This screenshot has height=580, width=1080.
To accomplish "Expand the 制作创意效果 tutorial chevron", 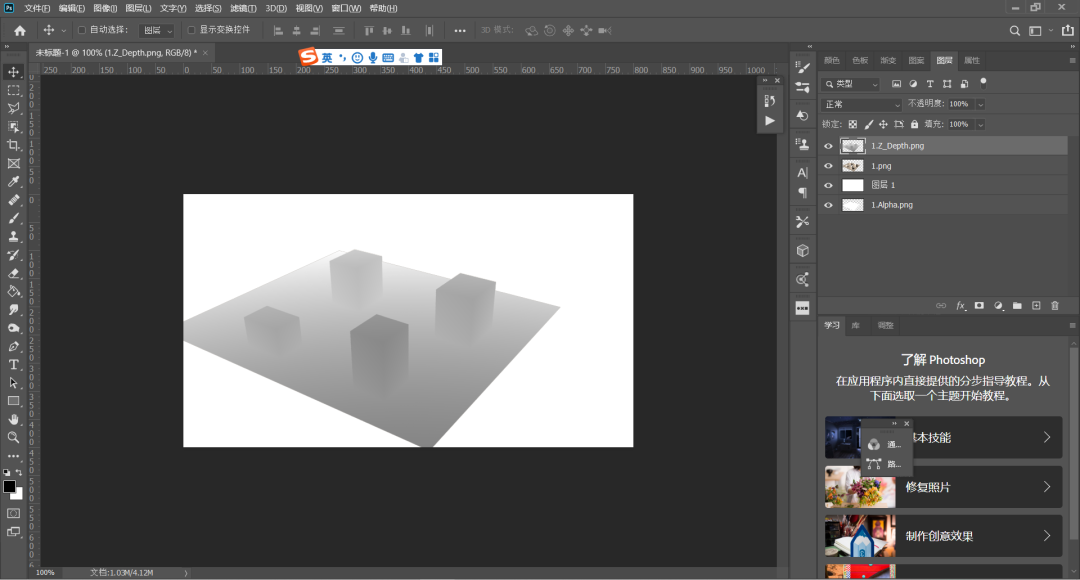I will pos(1047,536).
